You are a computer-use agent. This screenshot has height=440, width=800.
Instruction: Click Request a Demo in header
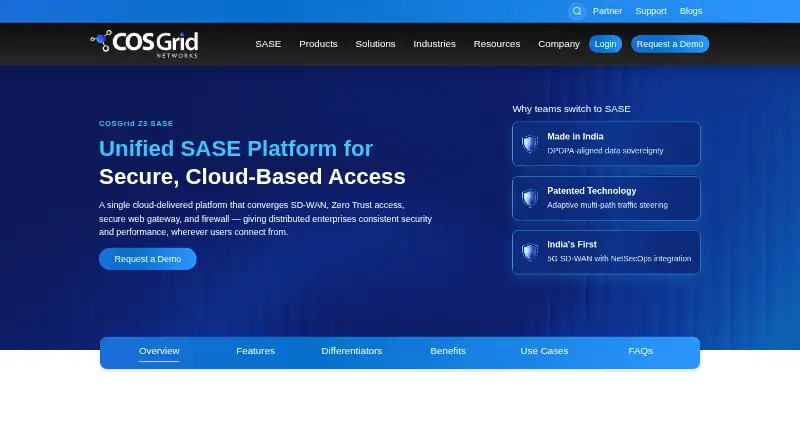(x=670, y=44)
